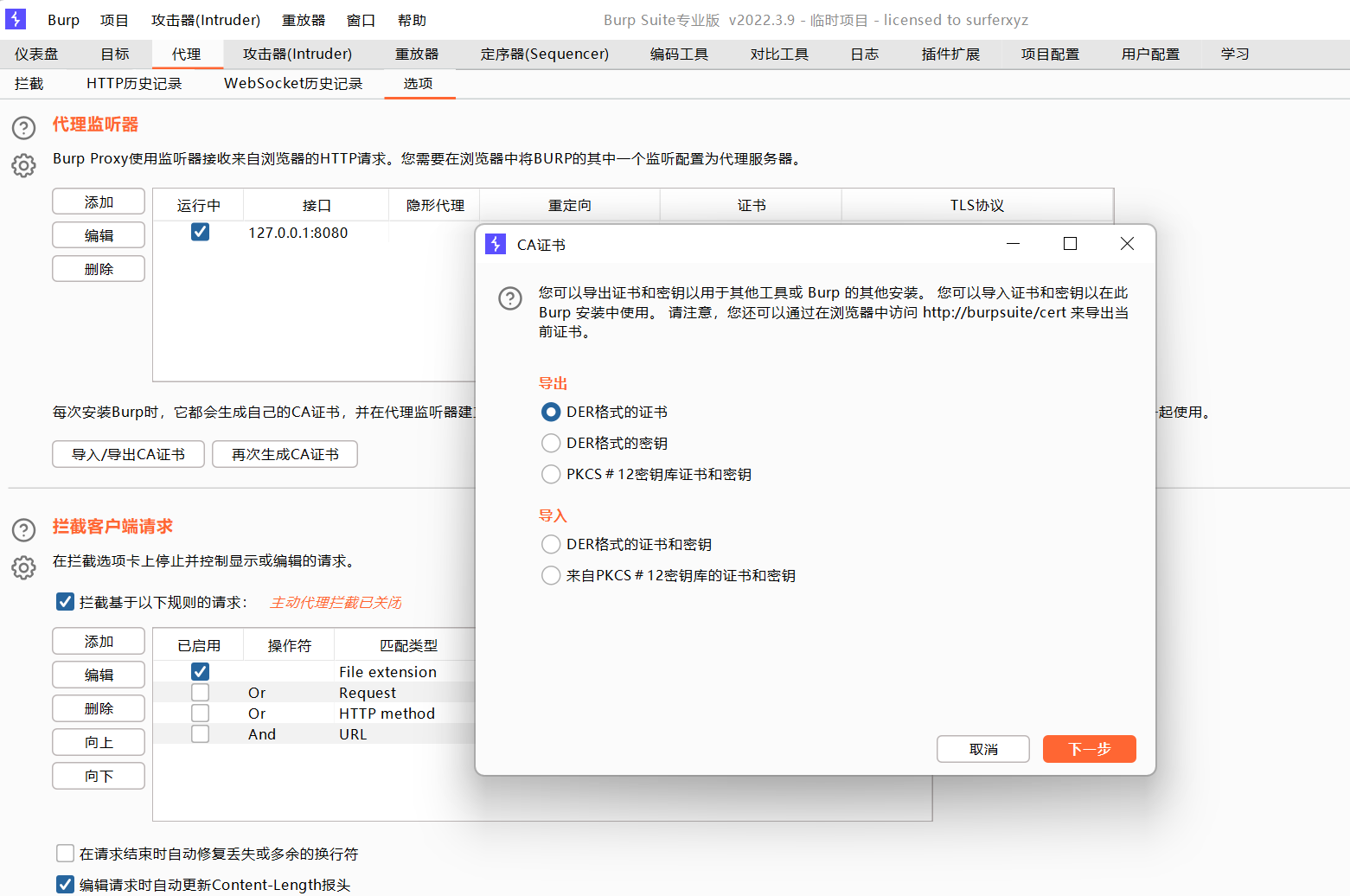Click the help icon in CA证书 dialog
Image resolution: width=1350 pixels, height=896 pixels.
(x=510, y=298)
